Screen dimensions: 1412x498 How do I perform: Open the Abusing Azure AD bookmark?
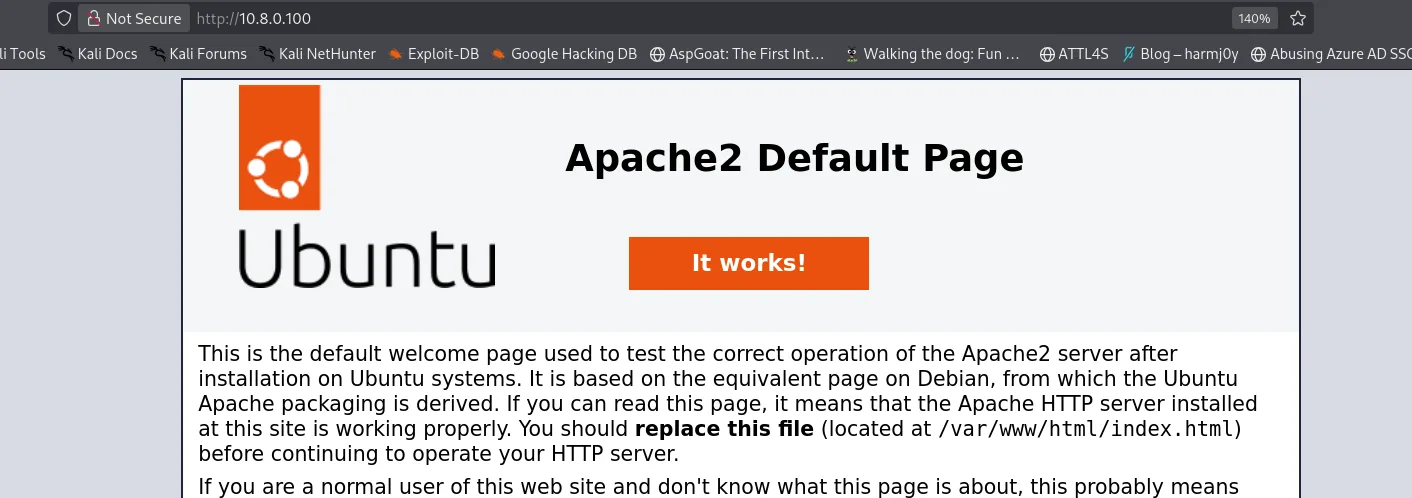pyautogui.click(x=1331, y=54)
